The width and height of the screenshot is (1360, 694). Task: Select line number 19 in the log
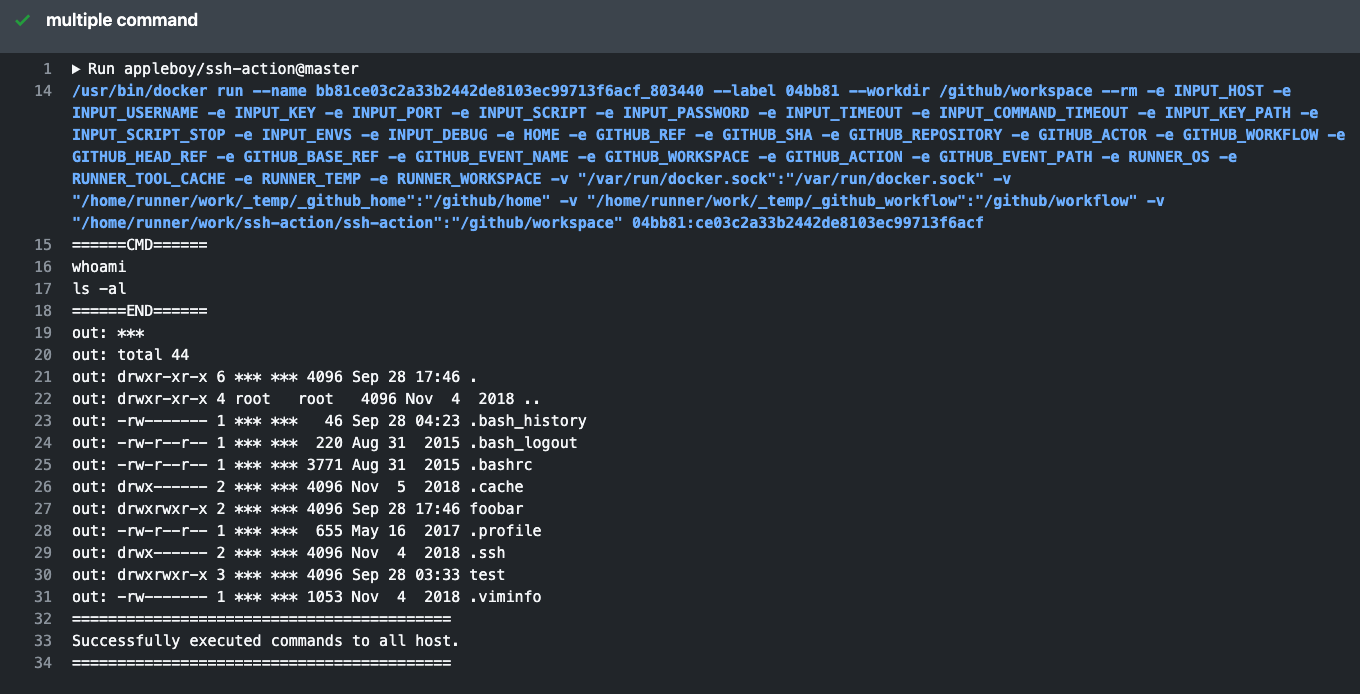(43, 333)
